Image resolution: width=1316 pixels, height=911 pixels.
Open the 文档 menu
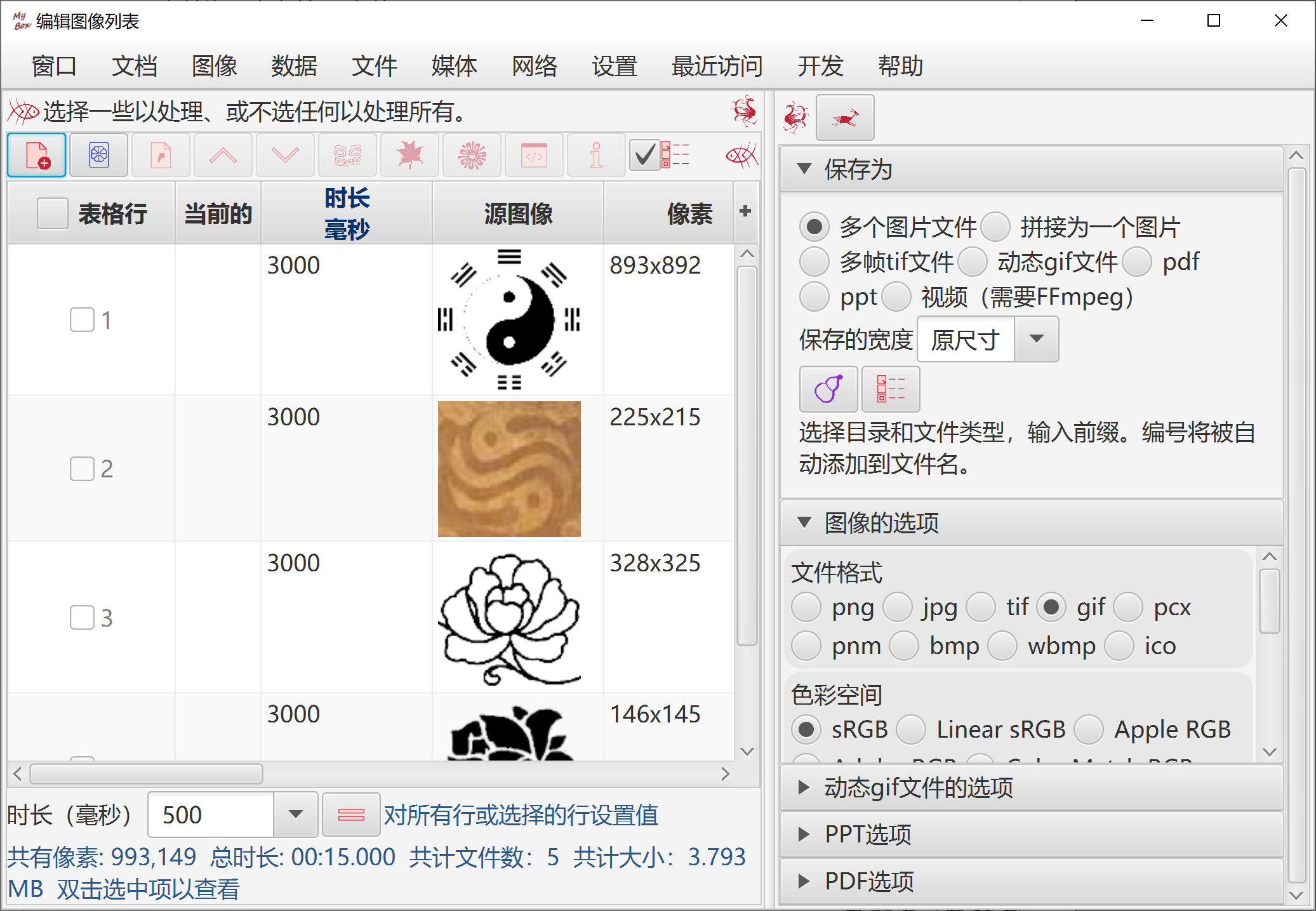click(134, 66)
